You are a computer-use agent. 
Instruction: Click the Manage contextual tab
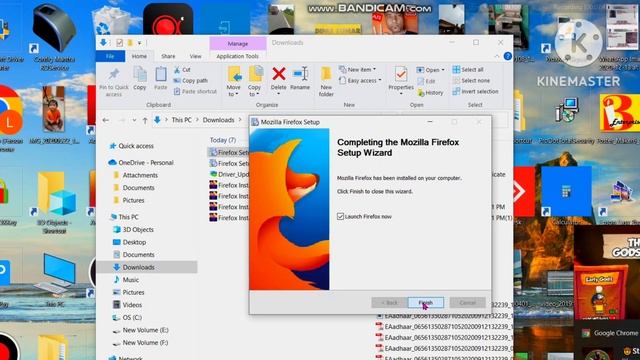click(238, 43)
